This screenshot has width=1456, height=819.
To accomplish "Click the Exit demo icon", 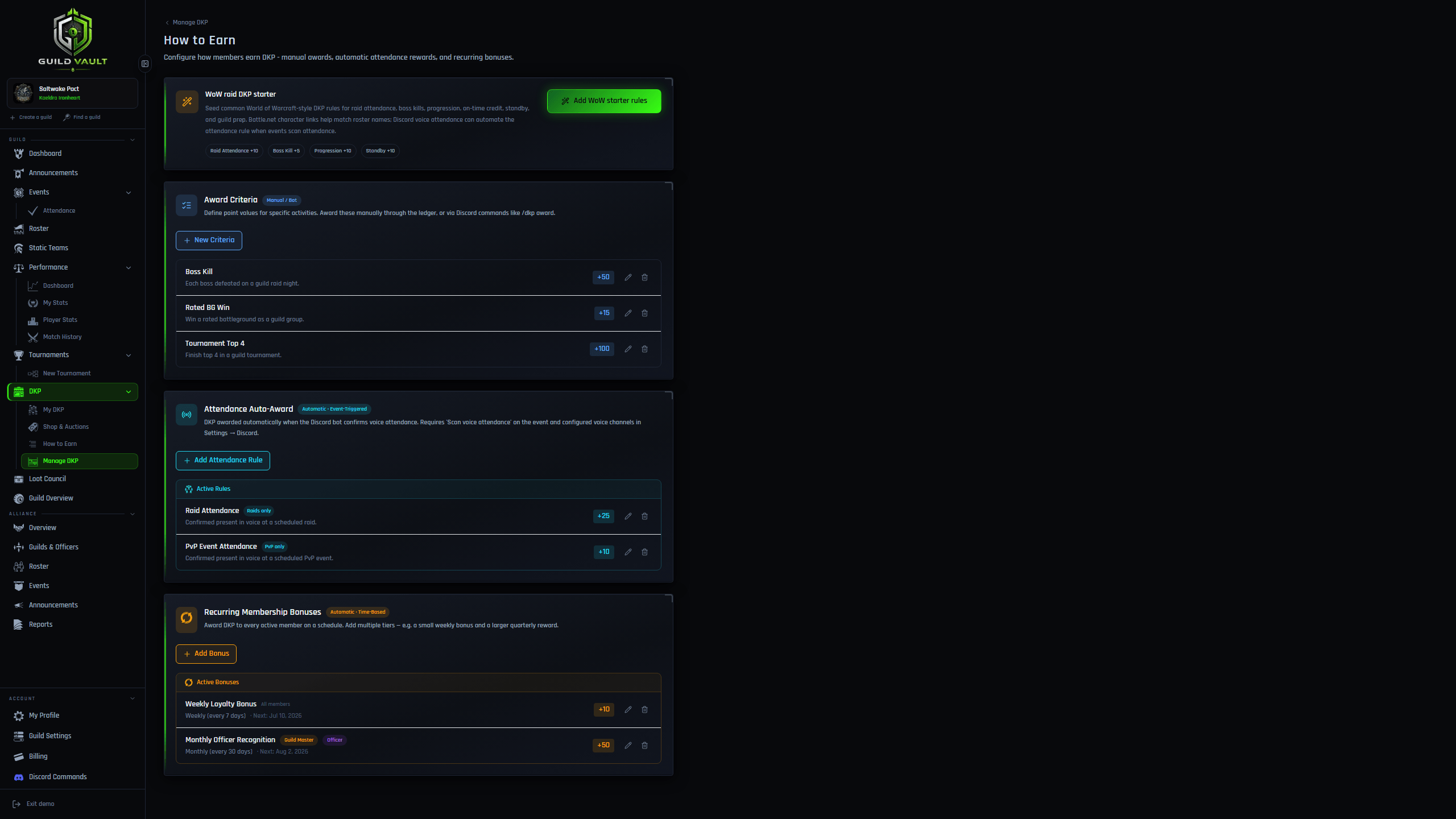I will coord(16,804).
